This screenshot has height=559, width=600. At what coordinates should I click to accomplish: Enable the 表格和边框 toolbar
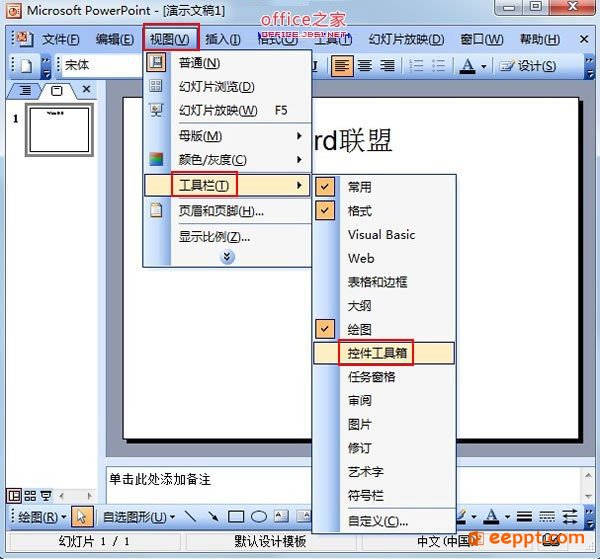[384, 282]
